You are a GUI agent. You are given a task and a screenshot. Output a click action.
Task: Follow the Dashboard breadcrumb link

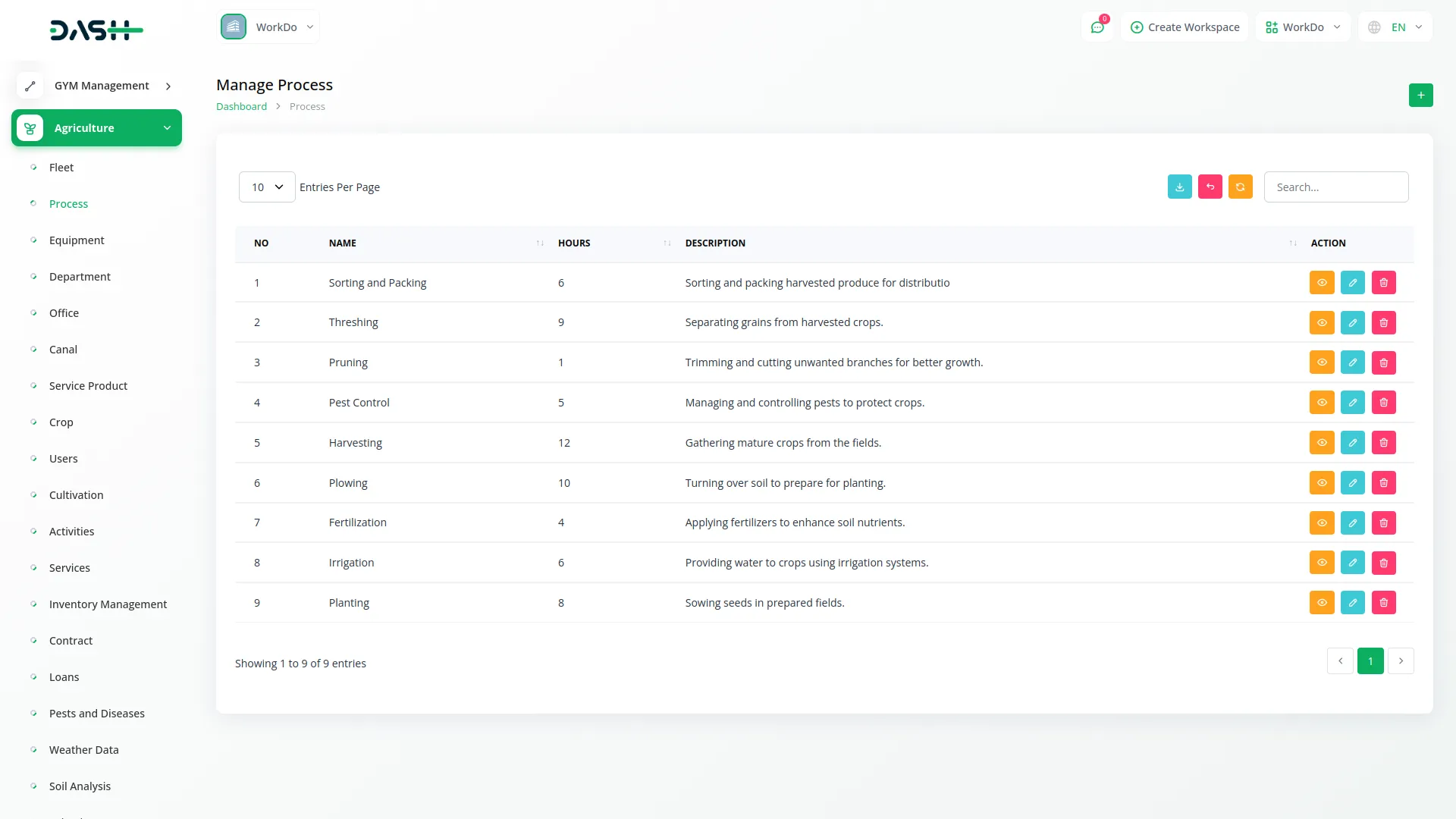241,107
